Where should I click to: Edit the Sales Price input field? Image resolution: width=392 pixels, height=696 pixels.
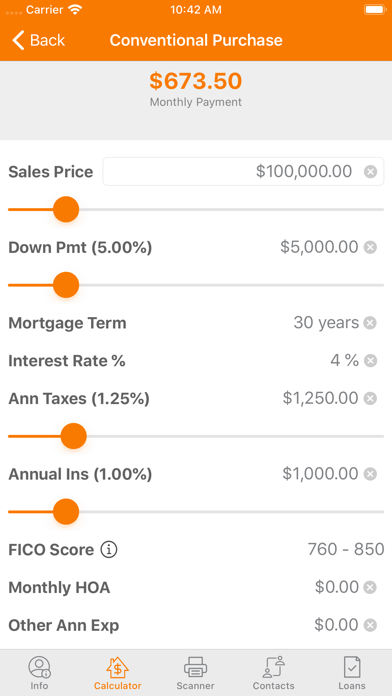[x=243, y=171]
